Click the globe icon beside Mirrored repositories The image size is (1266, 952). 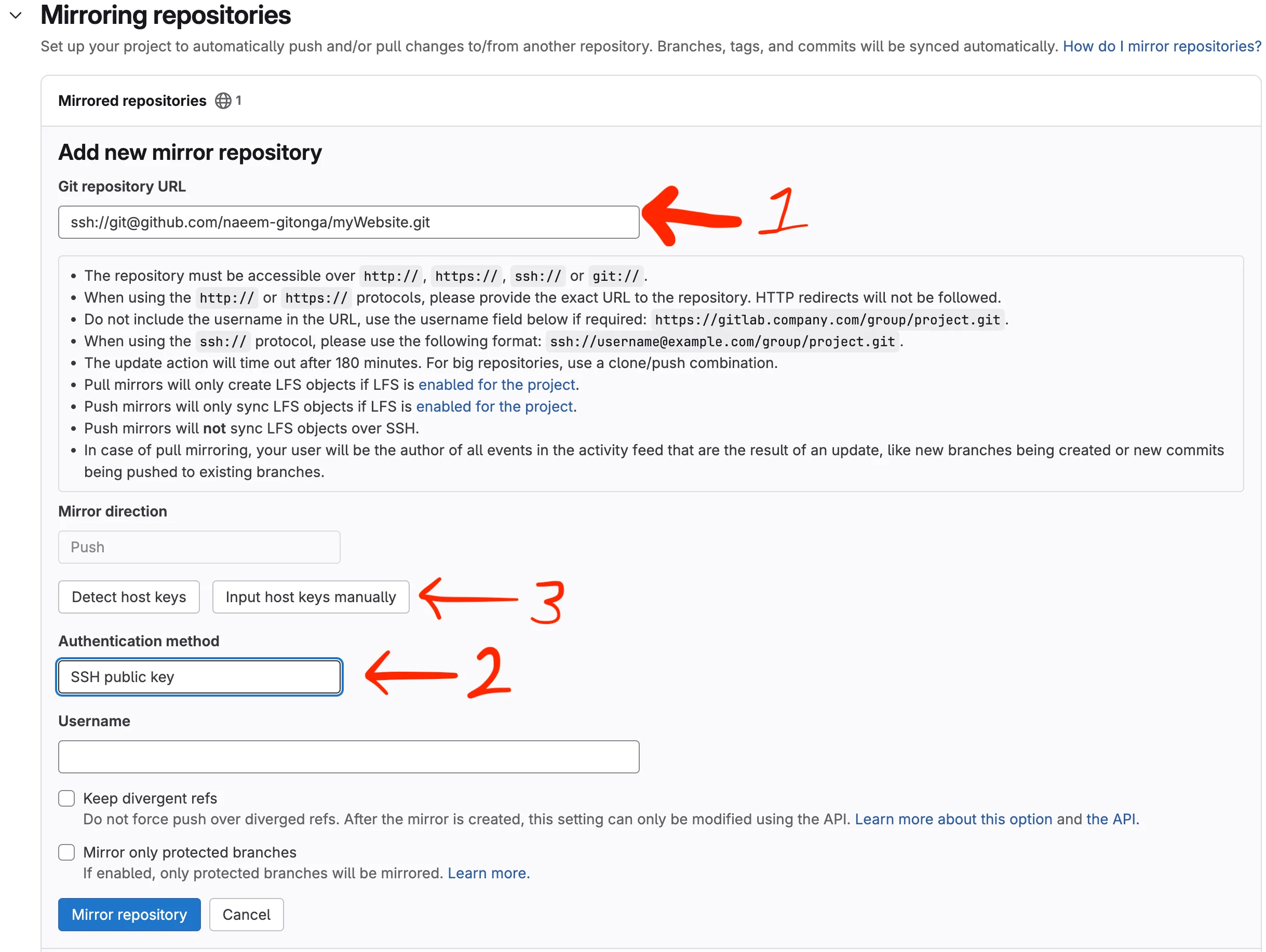(x=223, y=100)
